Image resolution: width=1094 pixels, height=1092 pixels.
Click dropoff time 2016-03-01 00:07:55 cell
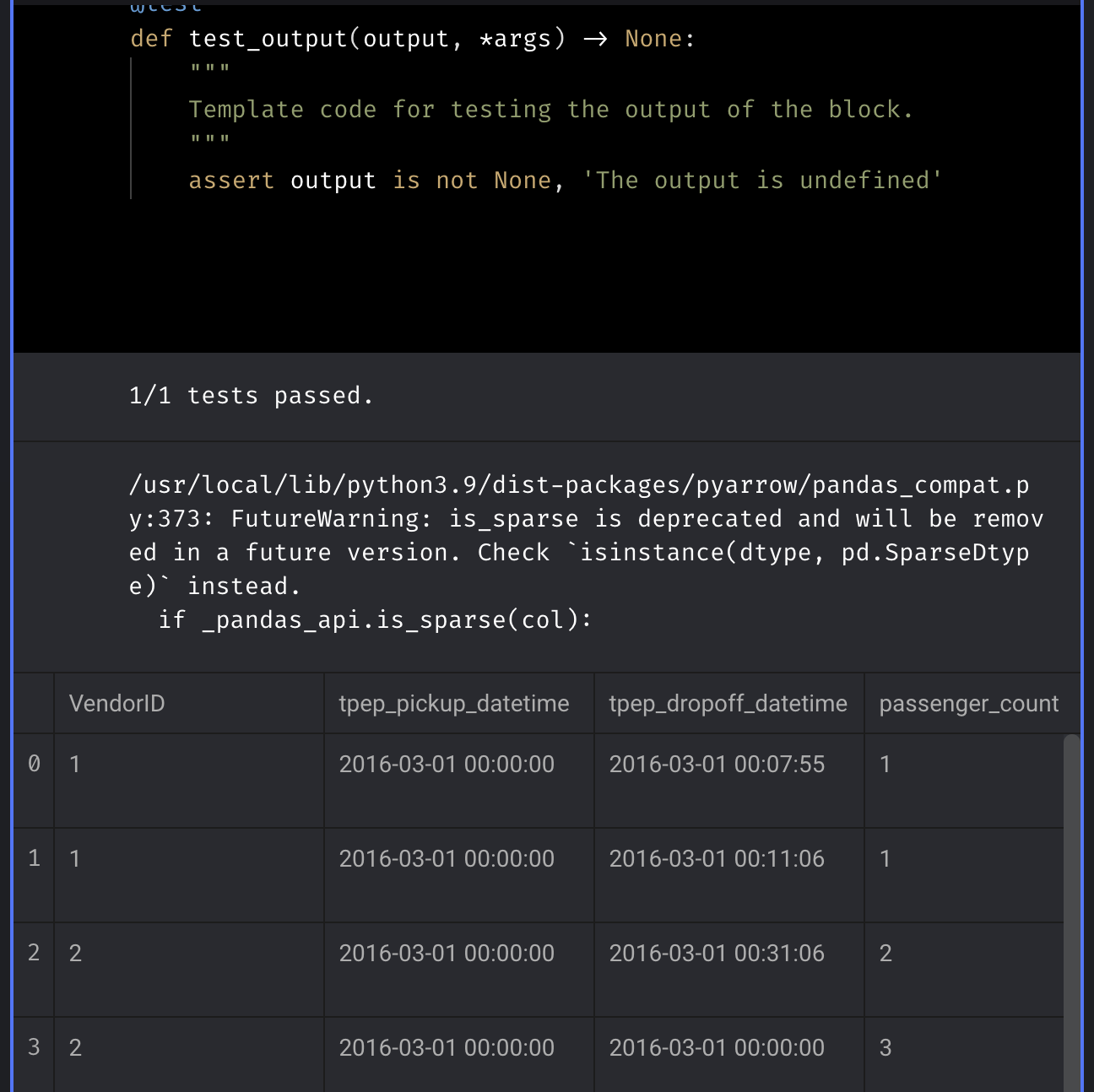click(717, 764)
